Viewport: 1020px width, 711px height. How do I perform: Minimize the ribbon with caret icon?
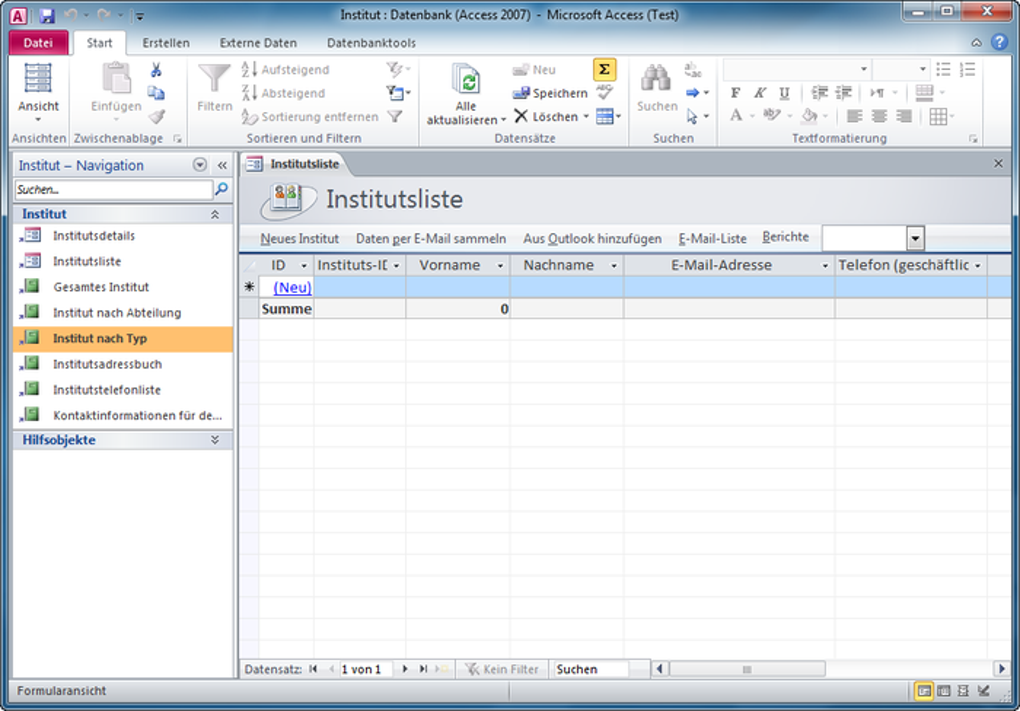(x=976, y=43)
